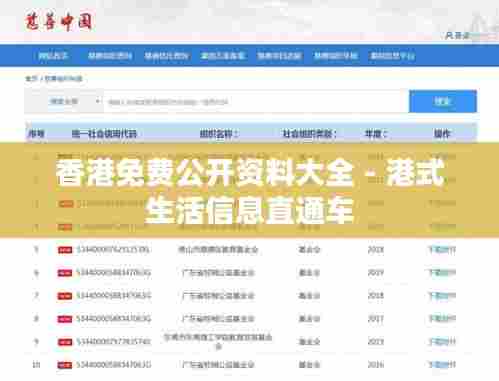Click the 登录 login link
The height and width of the screenshot is (381, 499).
(462, 35)
